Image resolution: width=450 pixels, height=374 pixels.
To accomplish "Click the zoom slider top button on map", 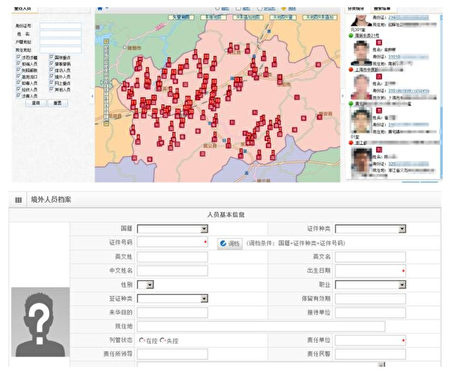I will (x=106, y=42).
